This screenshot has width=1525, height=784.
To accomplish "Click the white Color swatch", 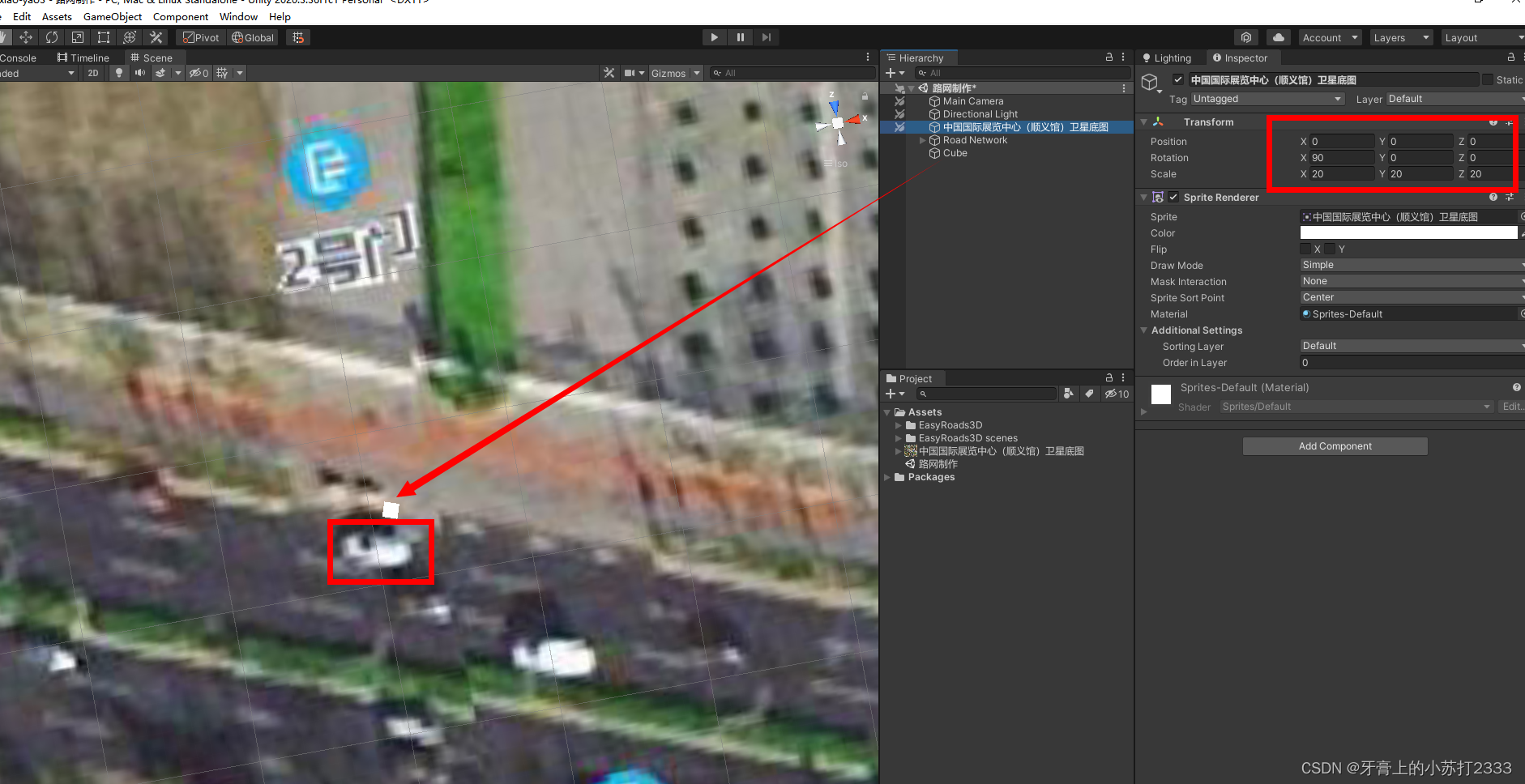I will coord(1408,232).
